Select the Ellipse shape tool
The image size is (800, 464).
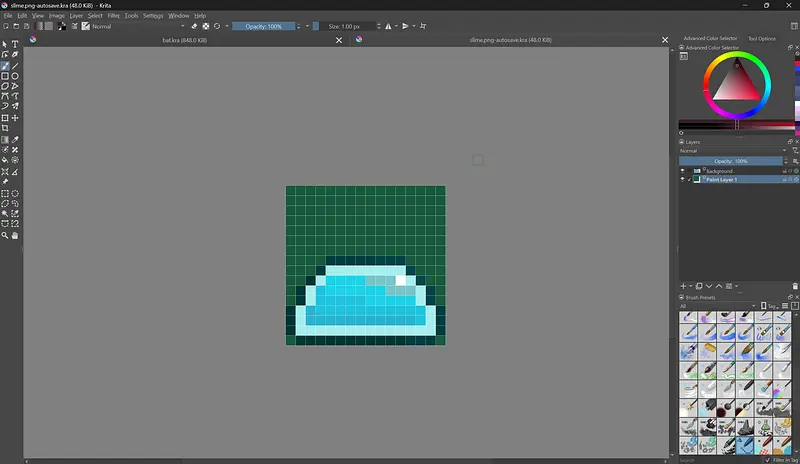[x=15, y=76]
